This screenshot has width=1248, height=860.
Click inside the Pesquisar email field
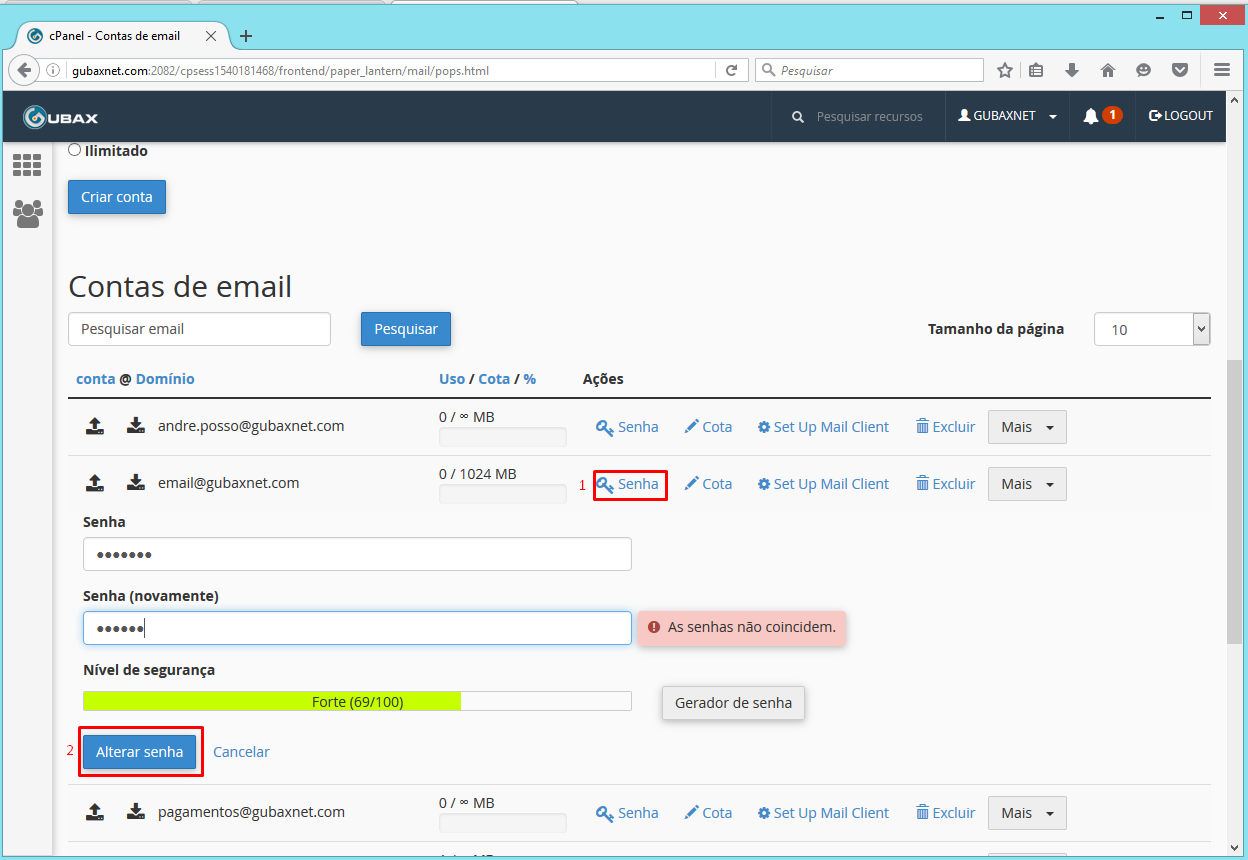click(x=198, y=328)
